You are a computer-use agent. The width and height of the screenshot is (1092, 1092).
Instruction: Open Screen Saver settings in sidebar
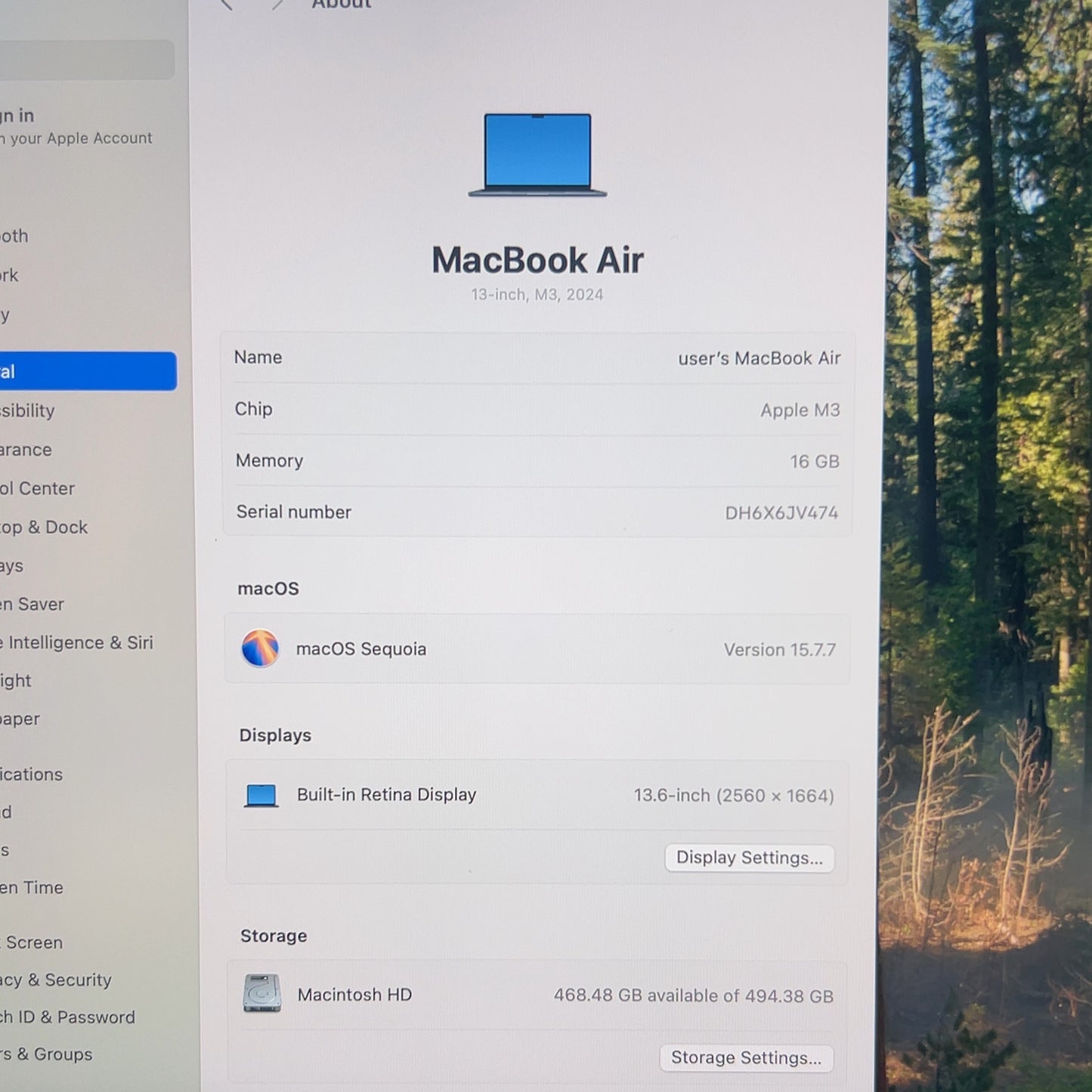point(32,604)
